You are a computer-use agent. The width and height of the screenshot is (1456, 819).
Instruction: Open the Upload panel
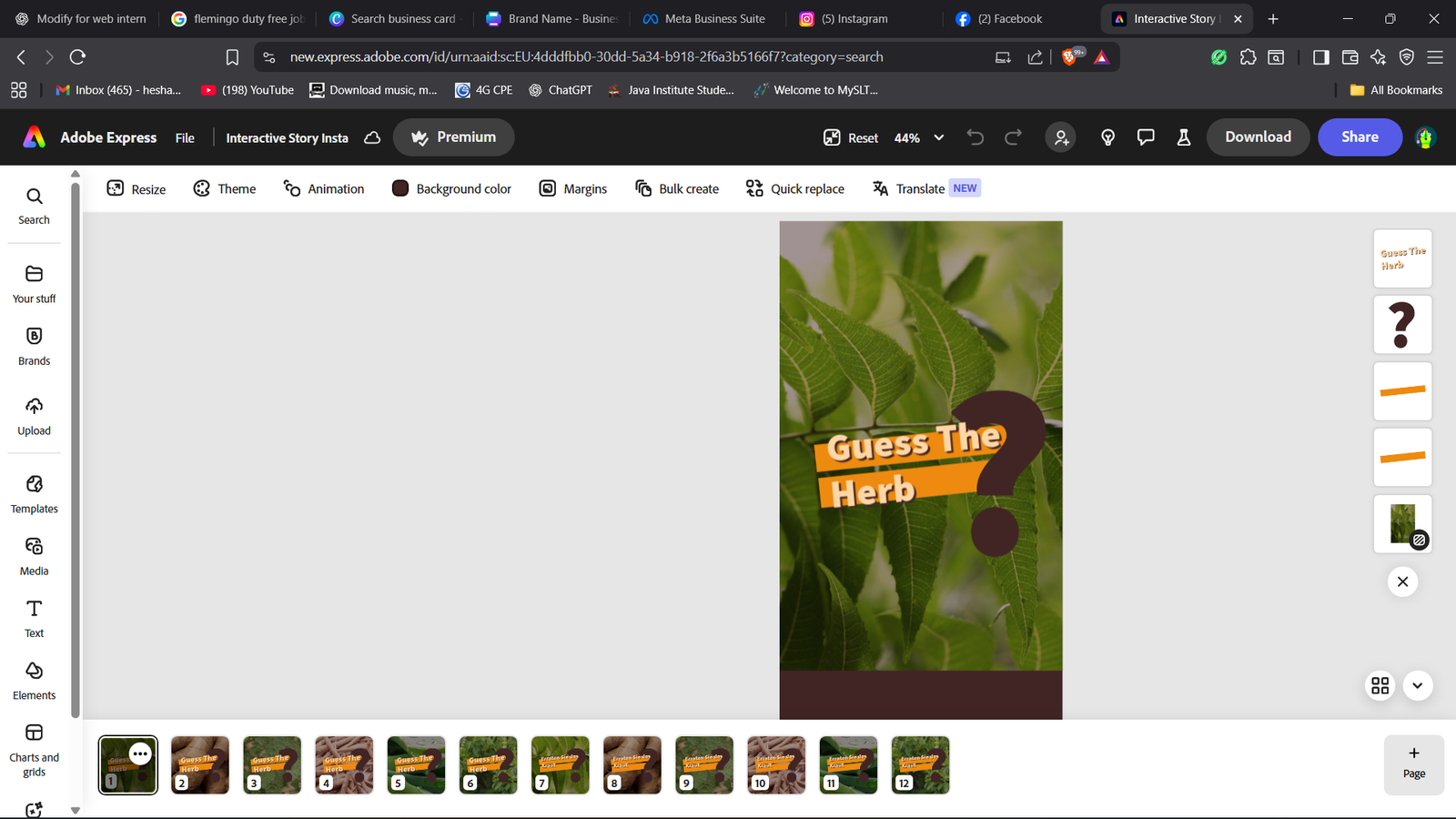34,417
